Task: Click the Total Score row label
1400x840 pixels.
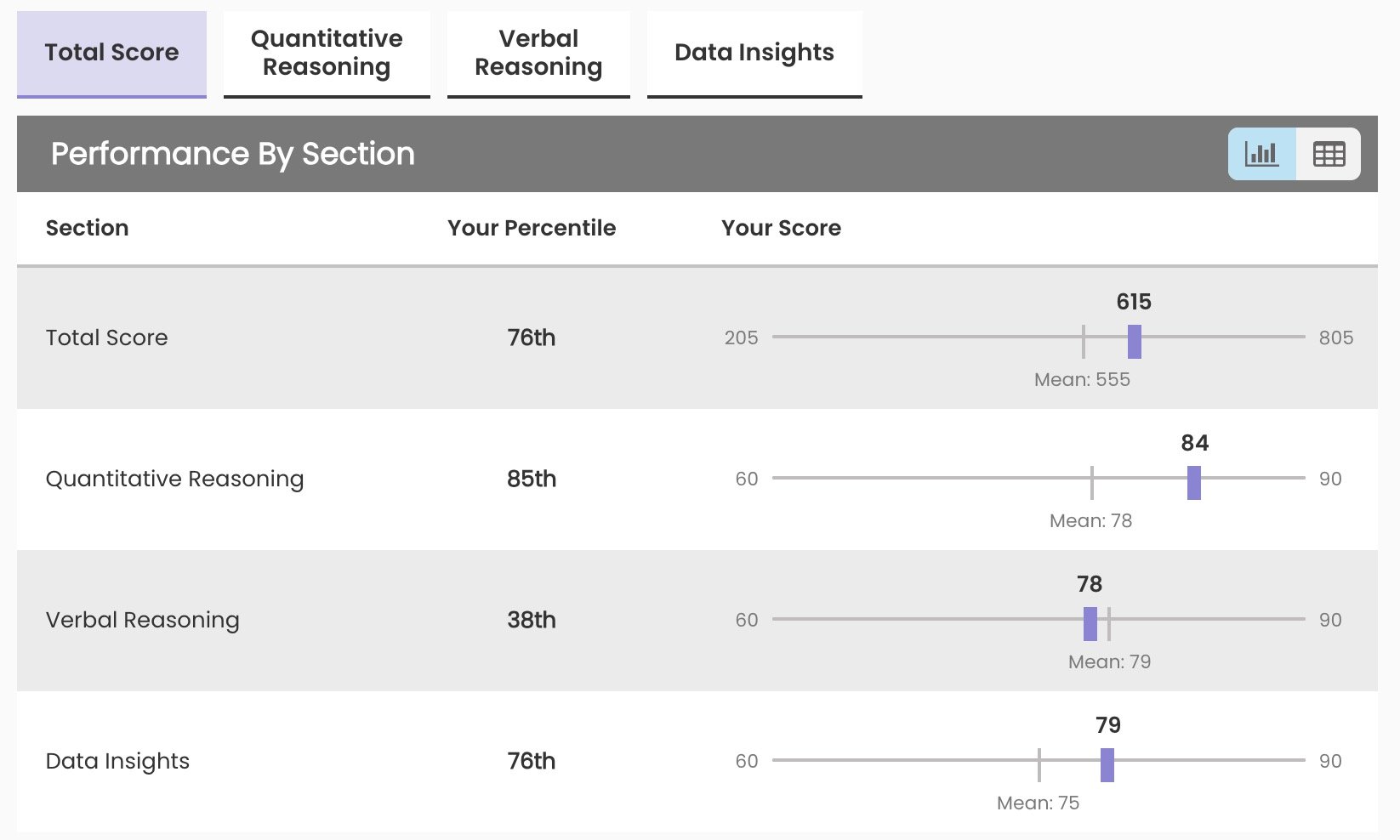Action: click(x=106, y=338)
